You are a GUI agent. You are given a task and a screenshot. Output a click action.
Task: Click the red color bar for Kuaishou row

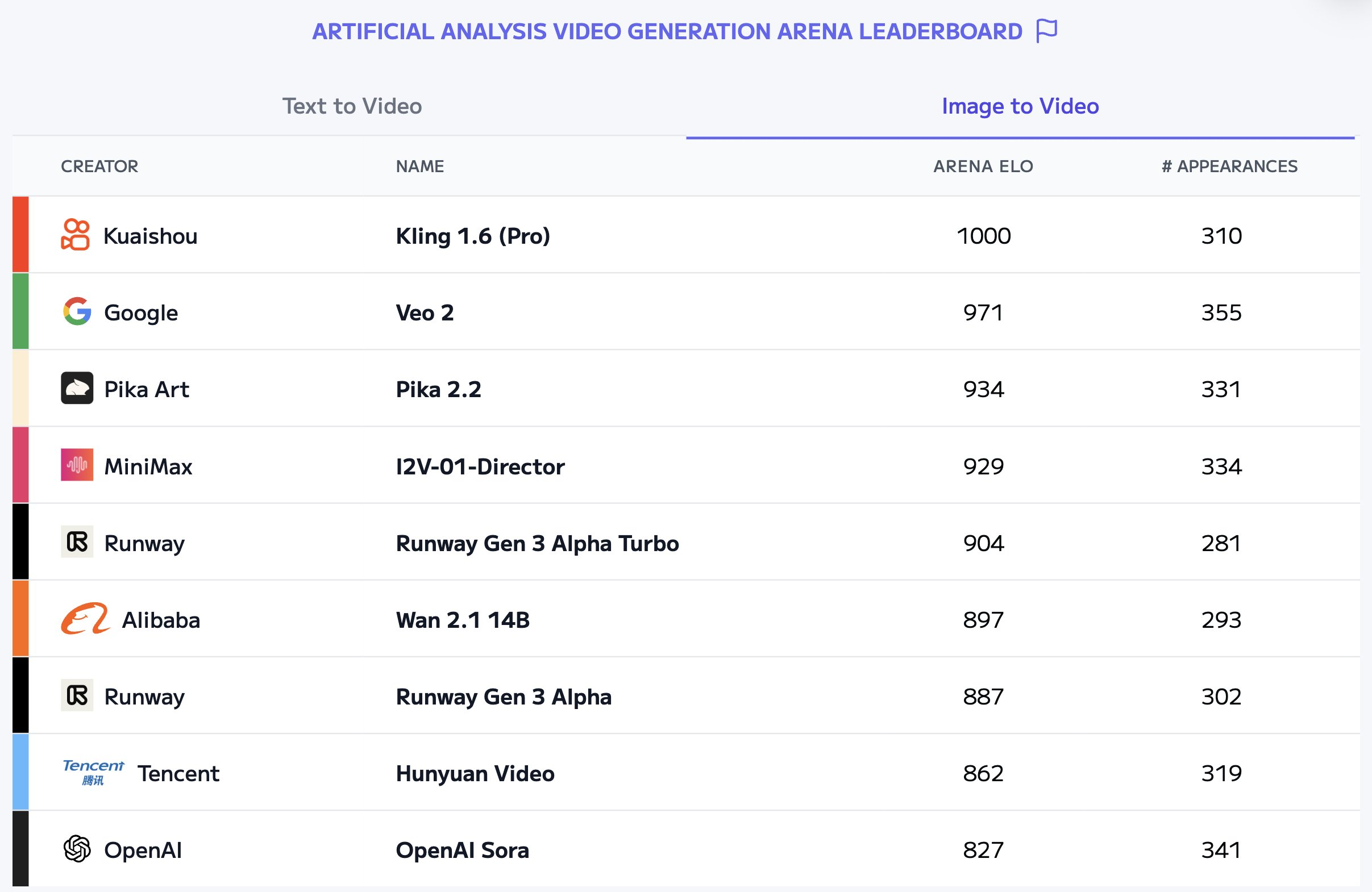21,235
